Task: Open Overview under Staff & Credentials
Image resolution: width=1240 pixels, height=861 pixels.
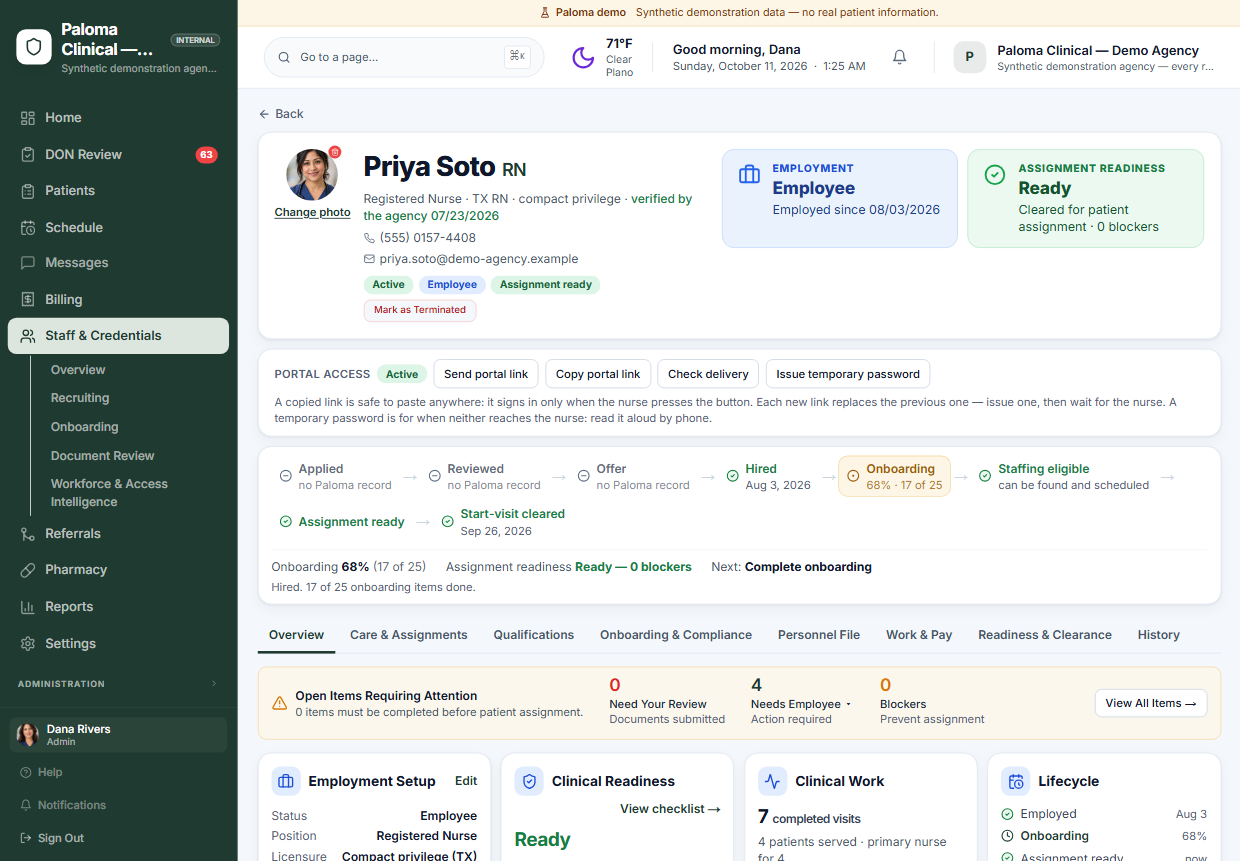Action: (x=78, y=370)
